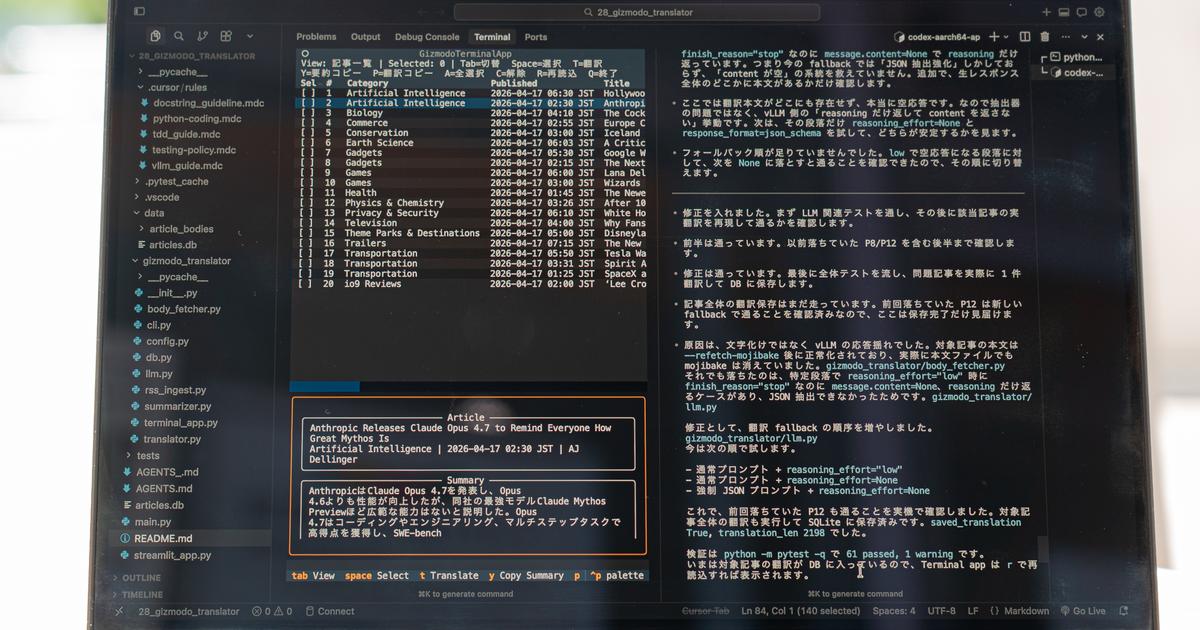Click Connect in the status bar
This screenshot has width=1200, height=630.
click(329, 611)
